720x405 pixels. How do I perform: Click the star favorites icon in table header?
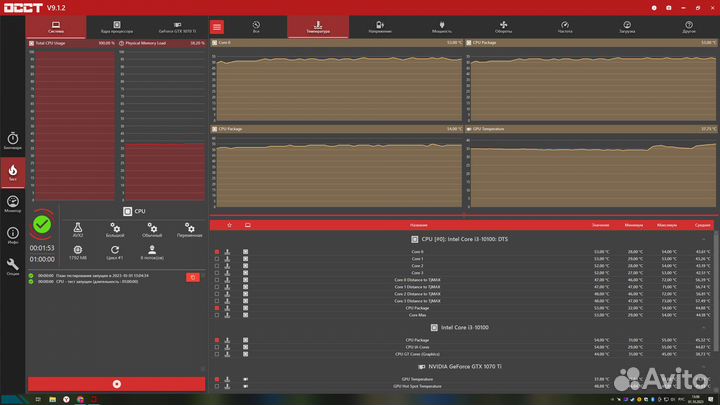point(229,225)
